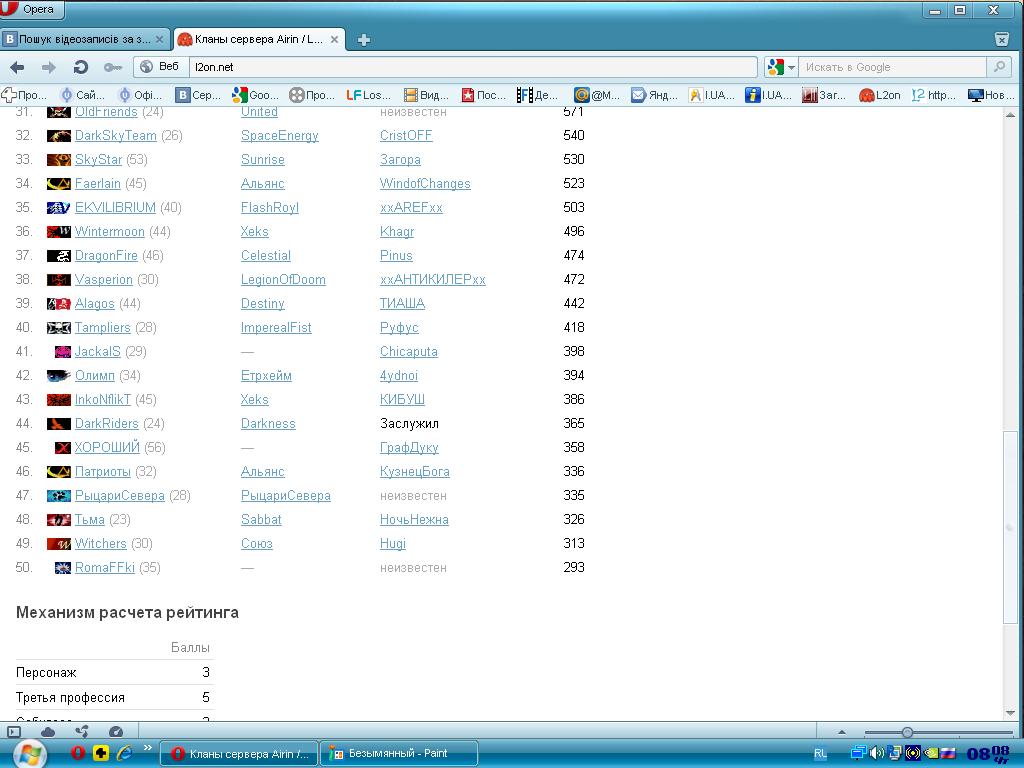The image size is (1024, 768).
Task: Toggle the Opera panels button in status bar
Action: [x=14, y=732]
